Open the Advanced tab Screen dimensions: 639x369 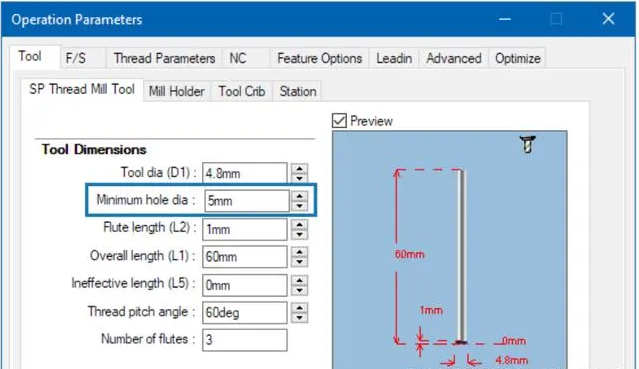click(x=454, y=58)
